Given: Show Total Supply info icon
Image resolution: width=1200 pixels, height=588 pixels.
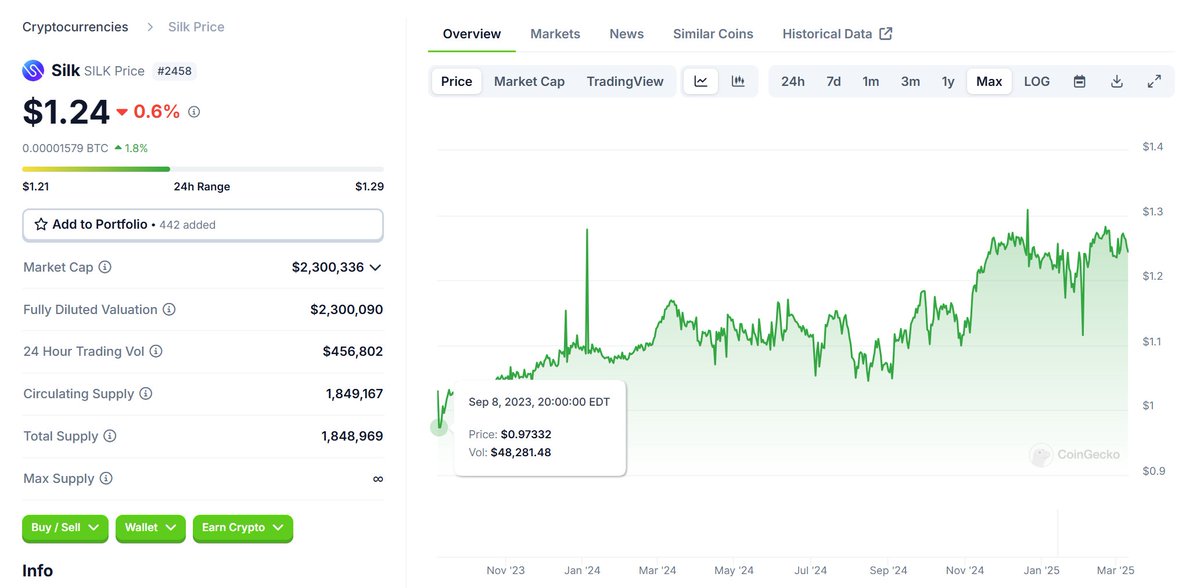Looking at the screenshot, I should click(x=110, y=436).
